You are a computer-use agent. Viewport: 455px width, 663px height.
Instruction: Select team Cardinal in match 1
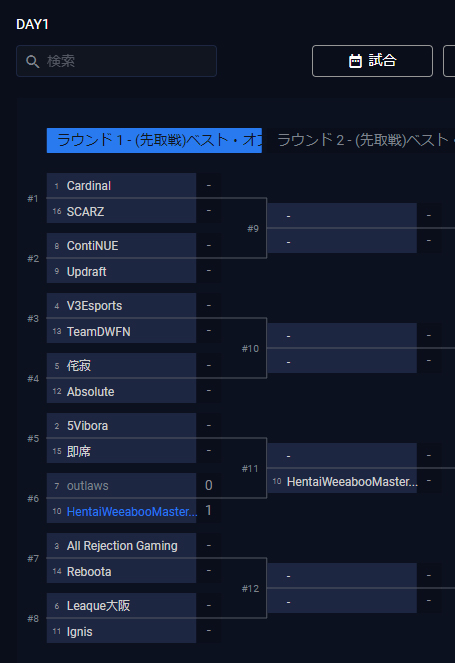tap(121, 186)
